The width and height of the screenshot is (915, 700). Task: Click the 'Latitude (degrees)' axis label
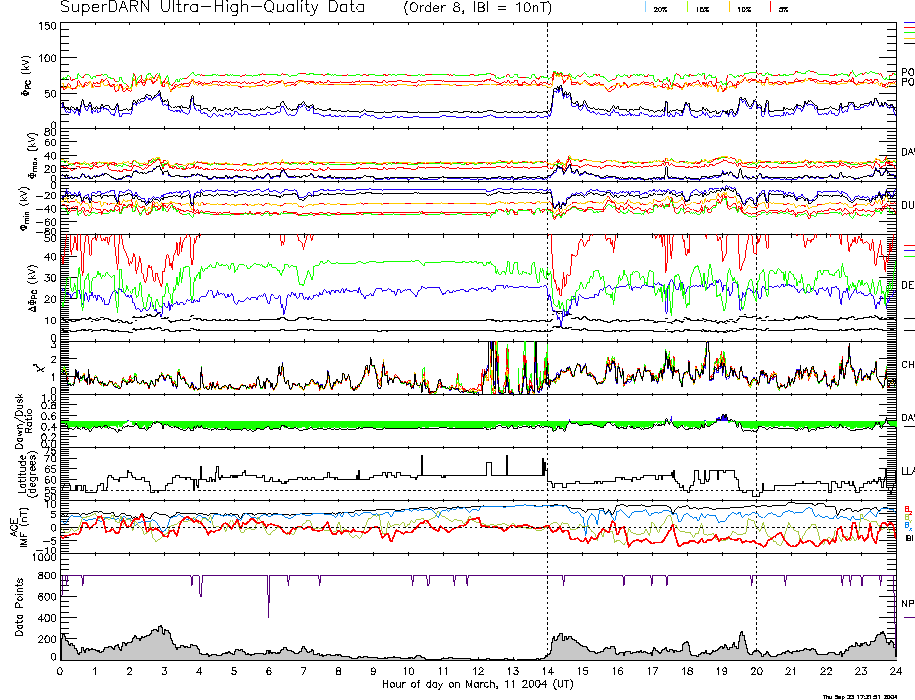[x=26, y=474]
